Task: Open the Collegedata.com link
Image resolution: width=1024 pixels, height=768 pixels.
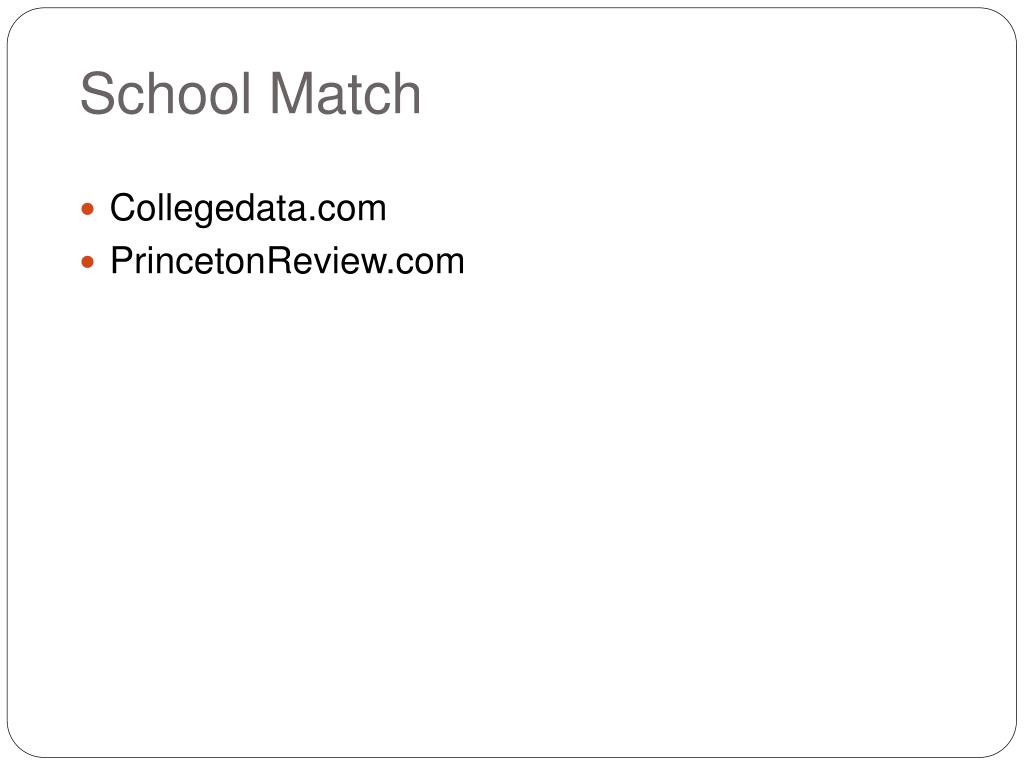Action: (248, 210)
